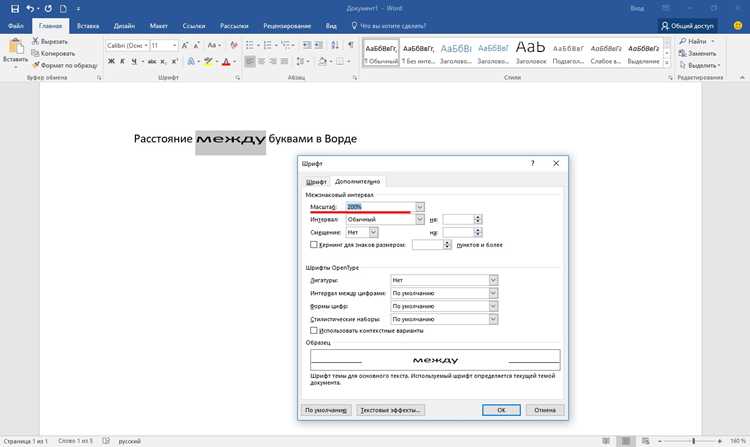The image size is (750, 447).
Task: Click the Текстовые эффекты button
Action: pyautogui.click(x=390, y=410)
